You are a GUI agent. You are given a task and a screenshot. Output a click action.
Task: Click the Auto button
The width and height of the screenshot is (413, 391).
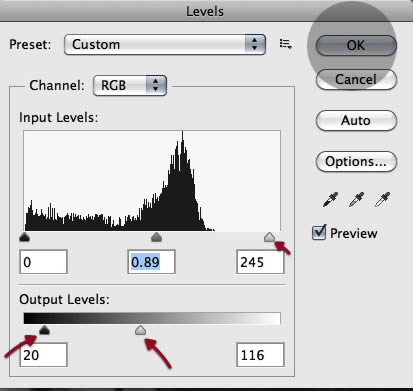pos(356,120)
